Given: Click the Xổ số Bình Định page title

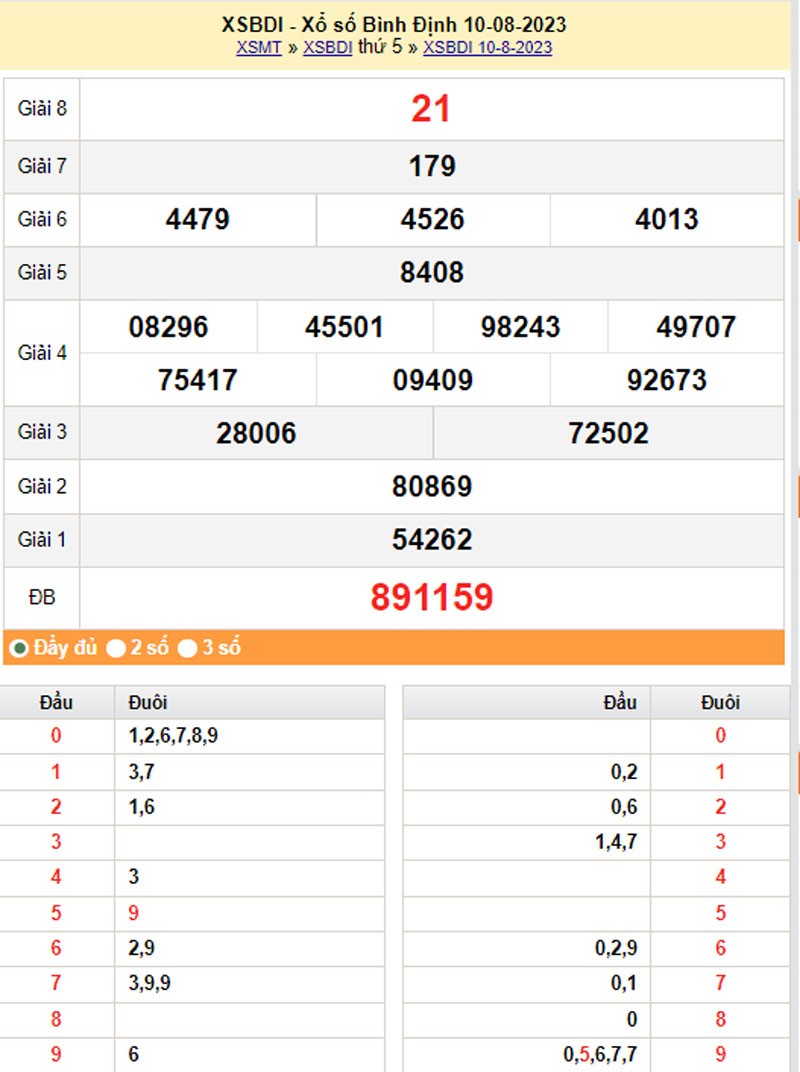Looking at the screenshot, I should [394, 25].
